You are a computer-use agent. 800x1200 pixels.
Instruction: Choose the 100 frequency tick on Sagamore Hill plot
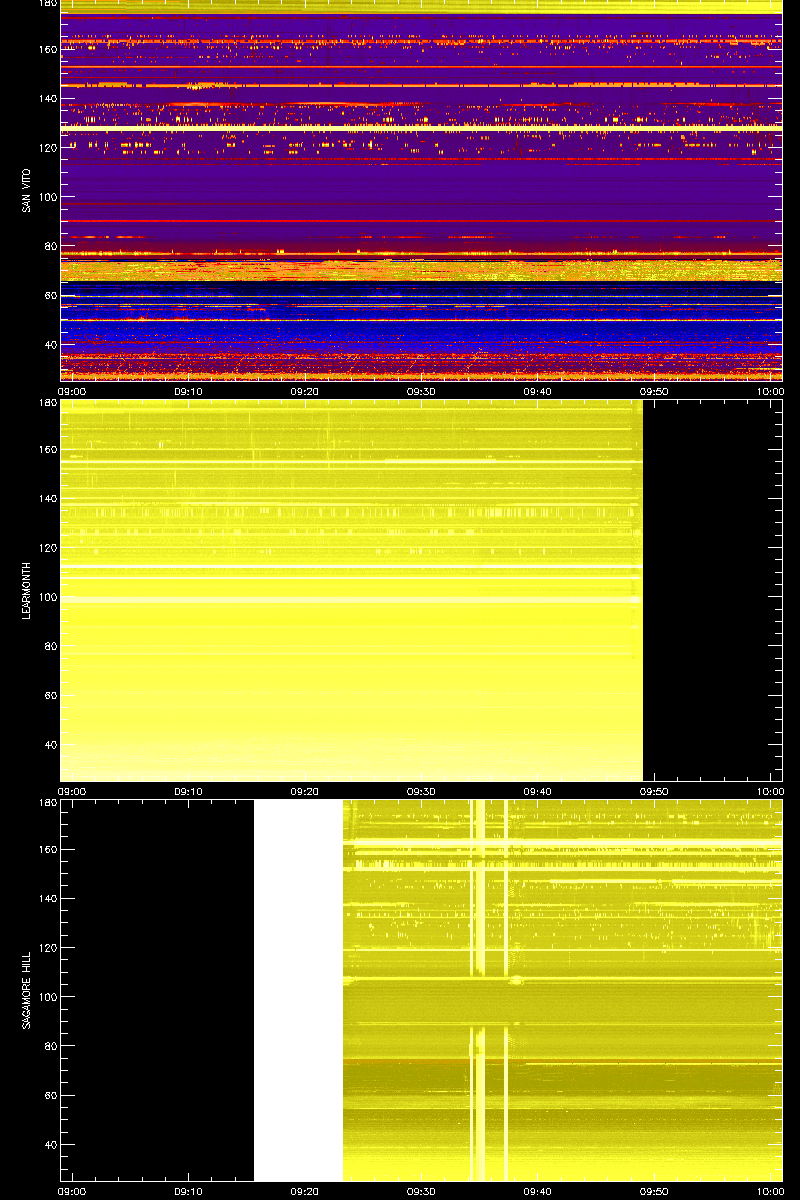click(47, 997)
